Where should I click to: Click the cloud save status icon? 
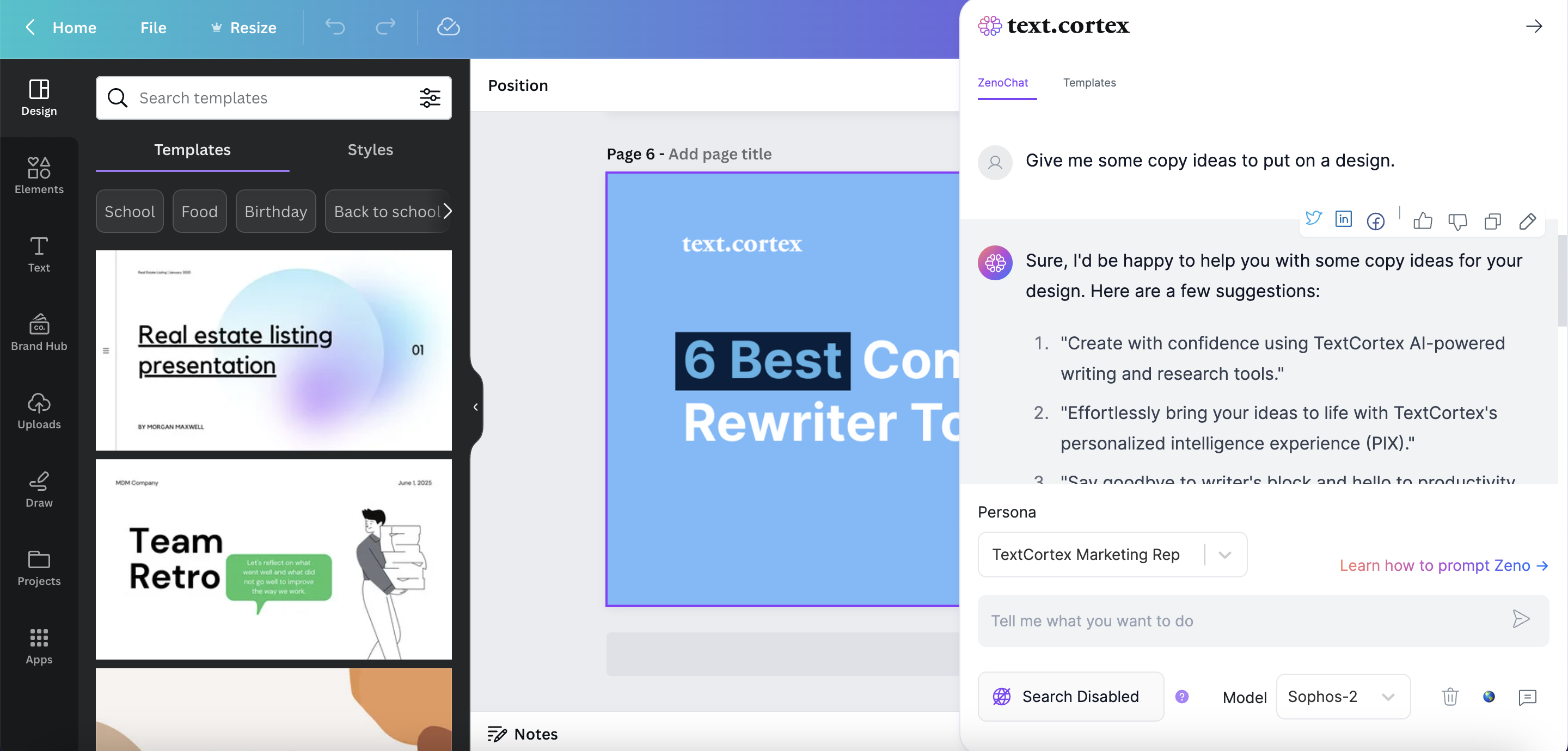click(x=448, y=27)
